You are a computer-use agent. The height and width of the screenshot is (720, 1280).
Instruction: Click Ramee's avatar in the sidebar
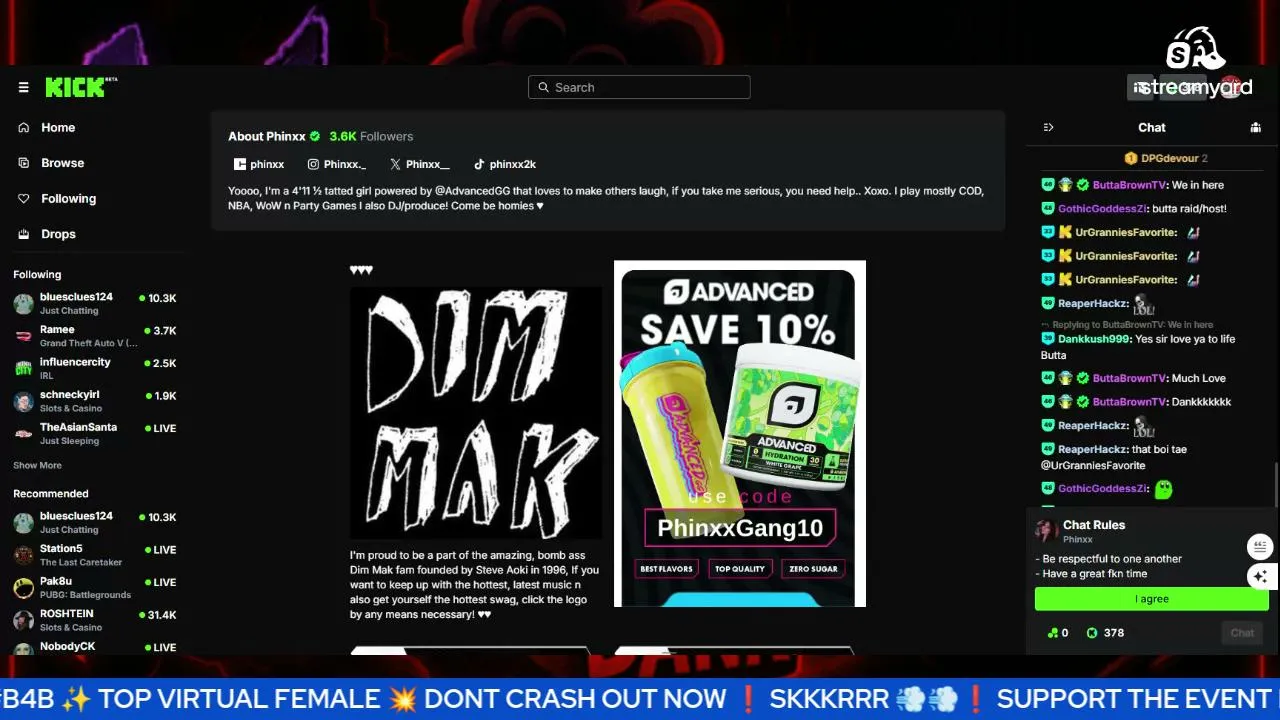tap(23, 336)
